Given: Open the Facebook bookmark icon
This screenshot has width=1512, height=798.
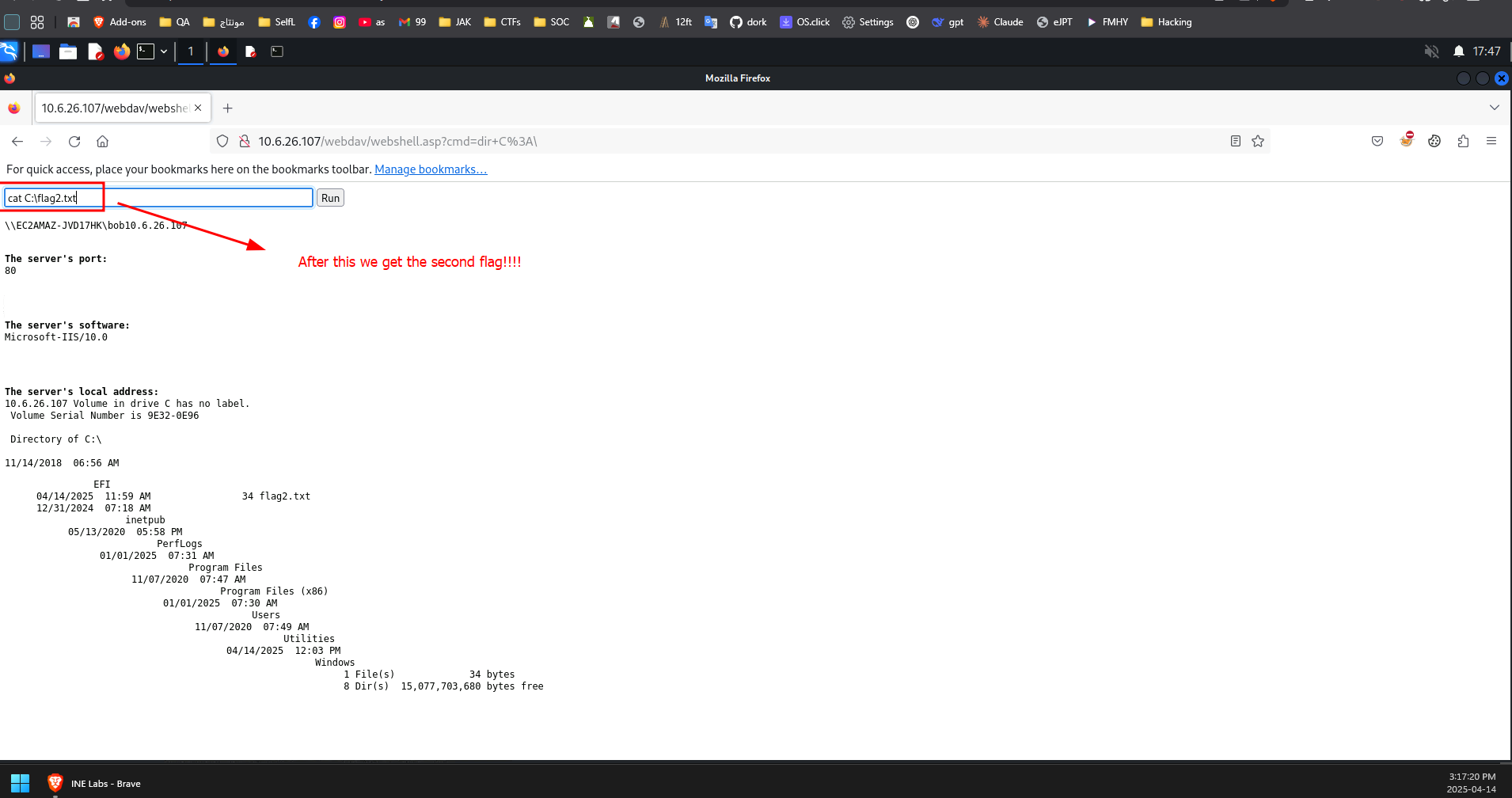Looking at the screenshot, I should pyautogui.click(x=314, y=22).
